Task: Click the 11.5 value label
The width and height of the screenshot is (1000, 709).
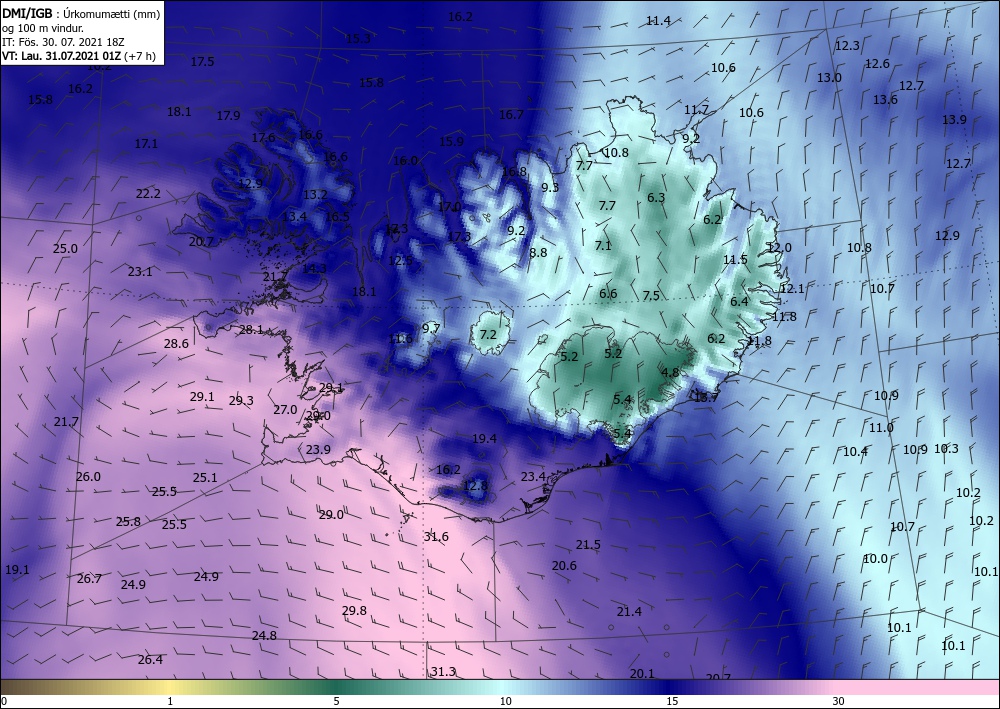Action: pyautogui.click(x=735, y=259)
